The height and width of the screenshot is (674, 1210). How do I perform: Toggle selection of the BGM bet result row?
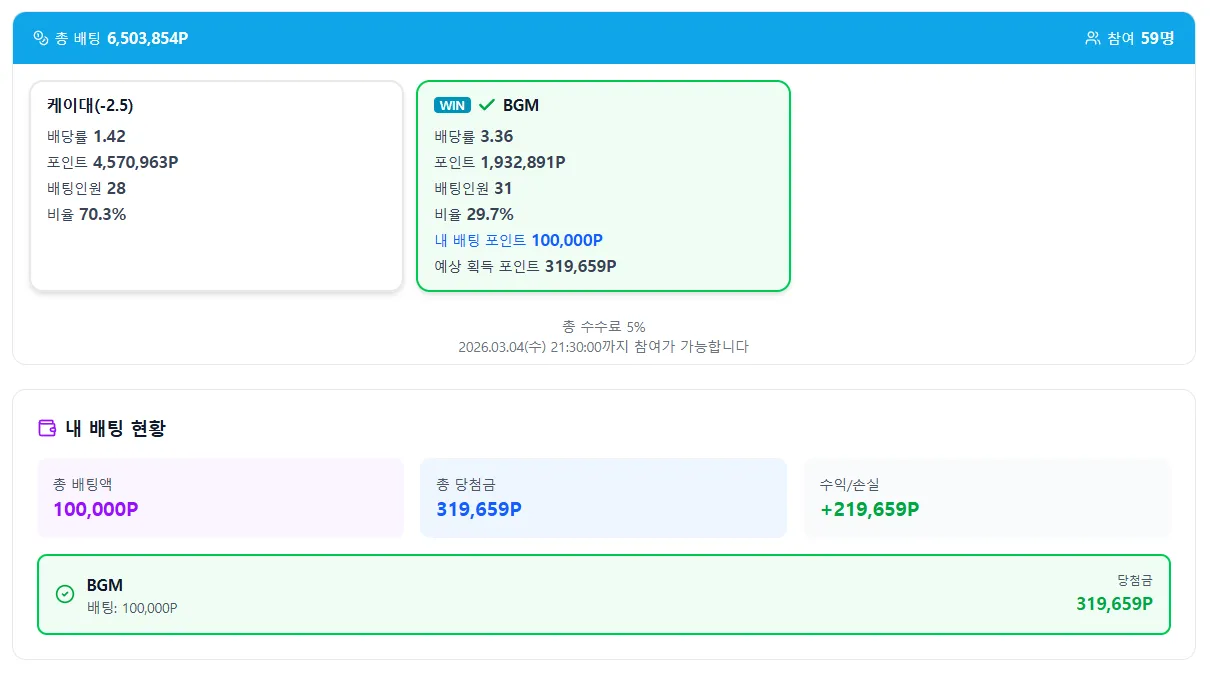(603, 594)
